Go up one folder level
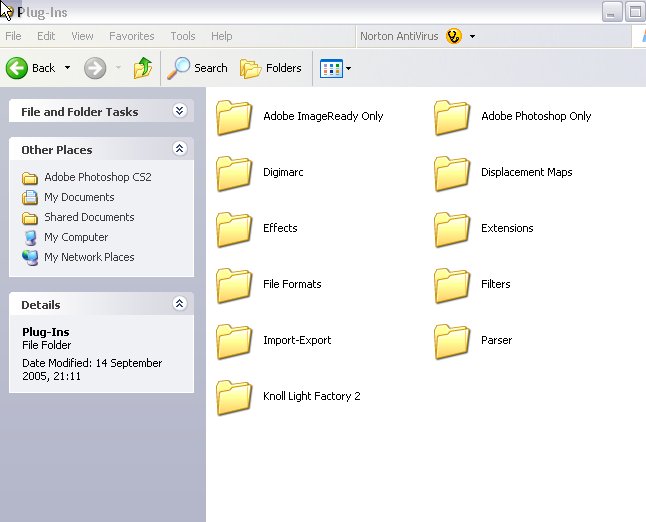Viewport: 646px width, 522px height. [x=143, y=68]
